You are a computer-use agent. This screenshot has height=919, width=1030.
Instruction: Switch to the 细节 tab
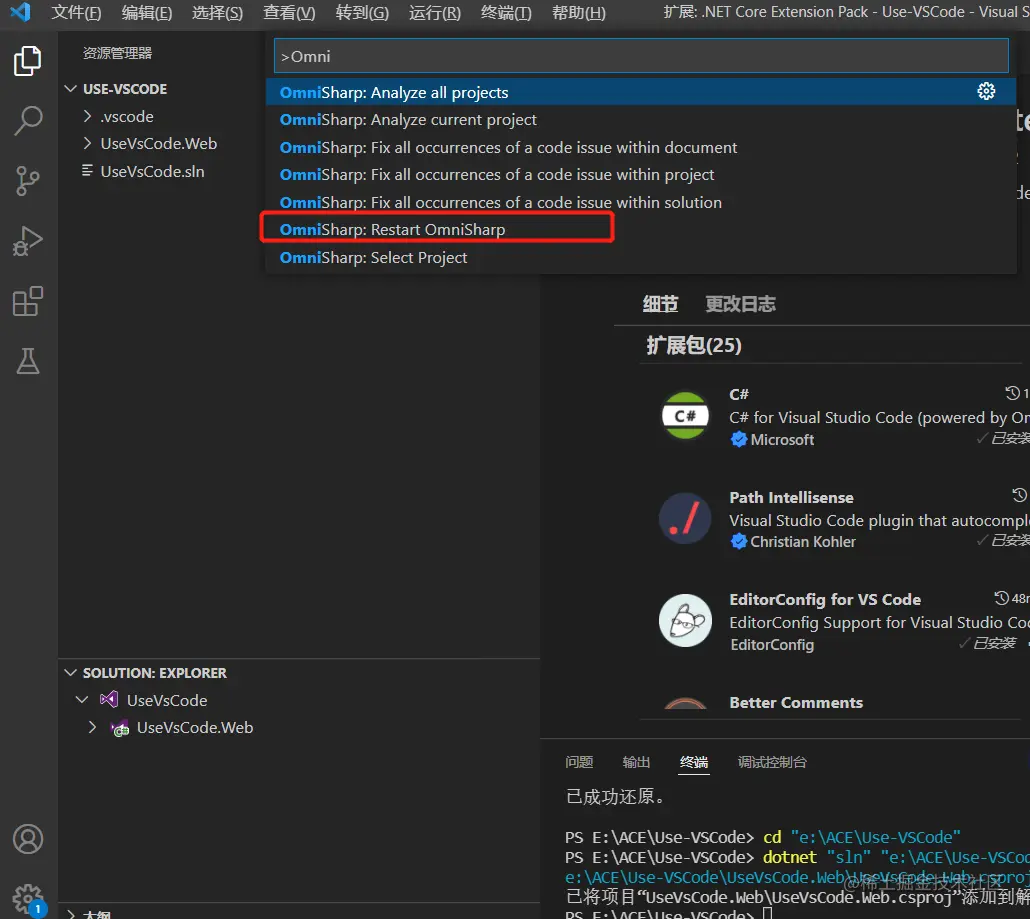click(x=660, y=304)
